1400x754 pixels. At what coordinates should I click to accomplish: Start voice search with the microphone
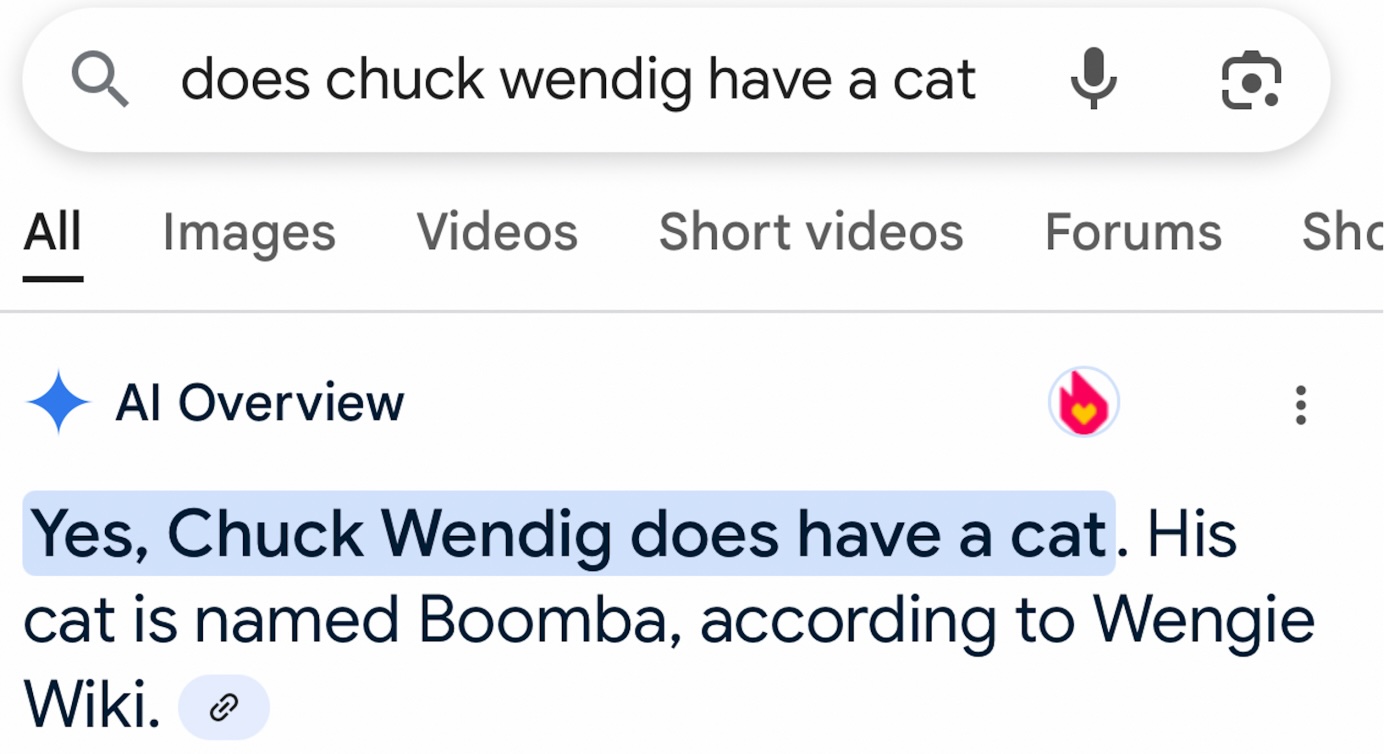(1093, 79)
